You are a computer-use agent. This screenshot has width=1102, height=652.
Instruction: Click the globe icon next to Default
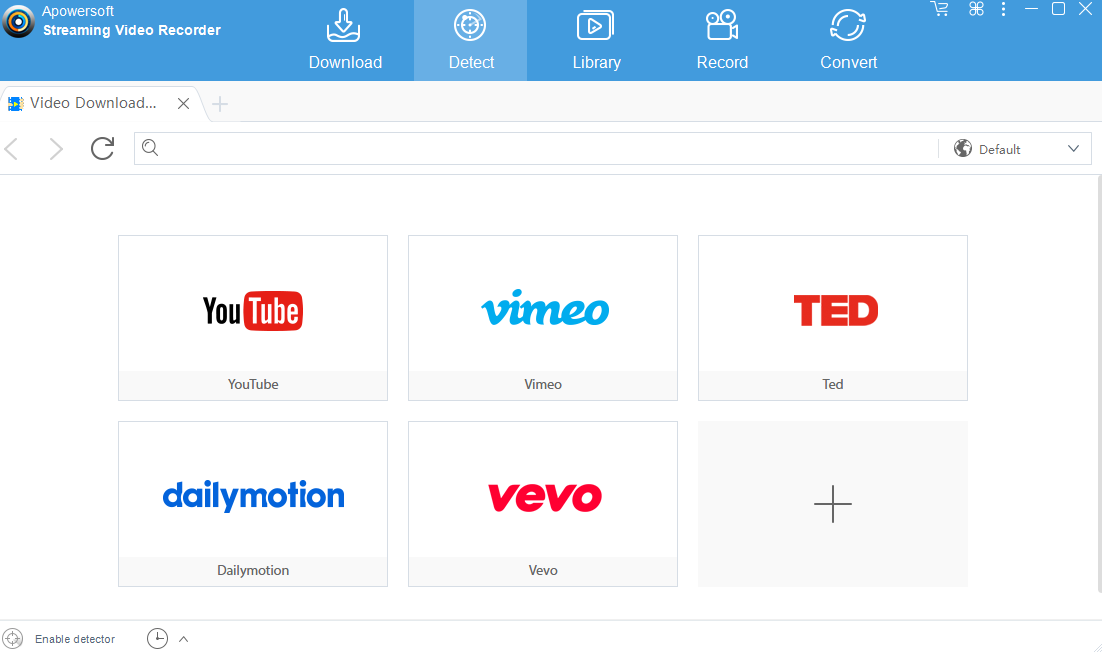(x=963, y=148)
